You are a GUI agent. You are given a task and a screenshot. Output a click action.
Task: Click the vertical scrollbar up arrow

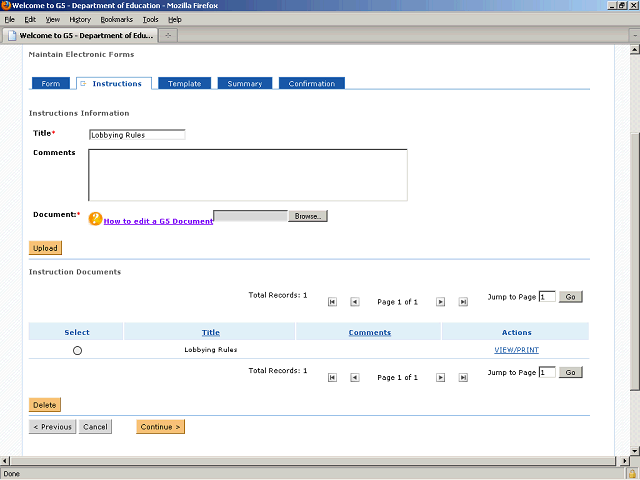tap(635, 50)
